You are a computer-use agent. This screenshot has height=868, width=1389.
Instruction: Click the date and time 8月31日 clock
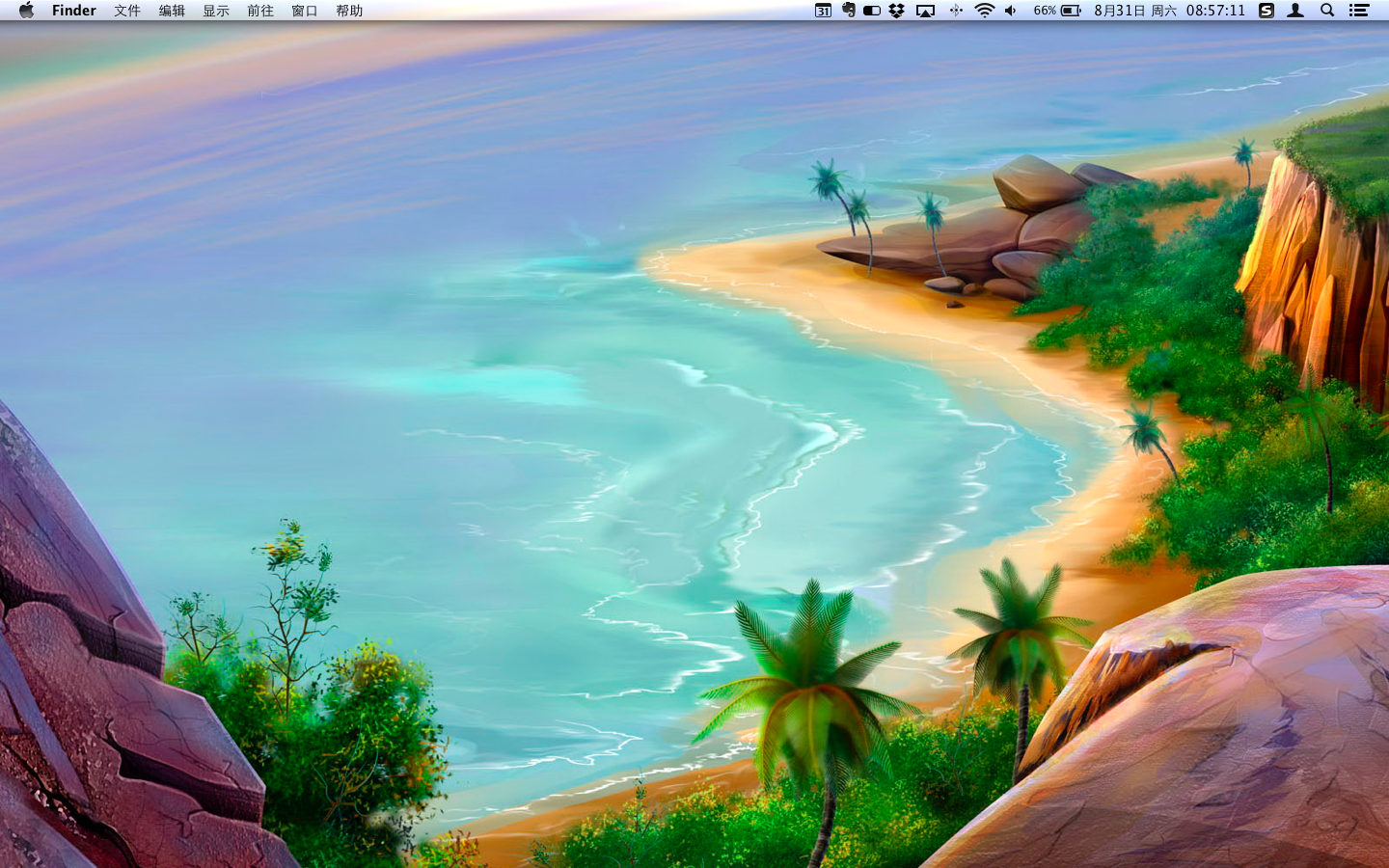click(x=1169, y=11)
